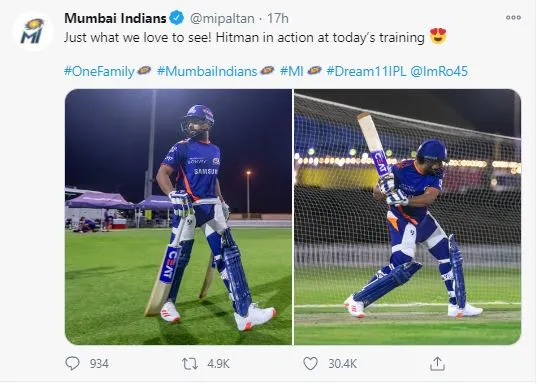
Task: Open the @mipaltan handle
Action: 222,19
